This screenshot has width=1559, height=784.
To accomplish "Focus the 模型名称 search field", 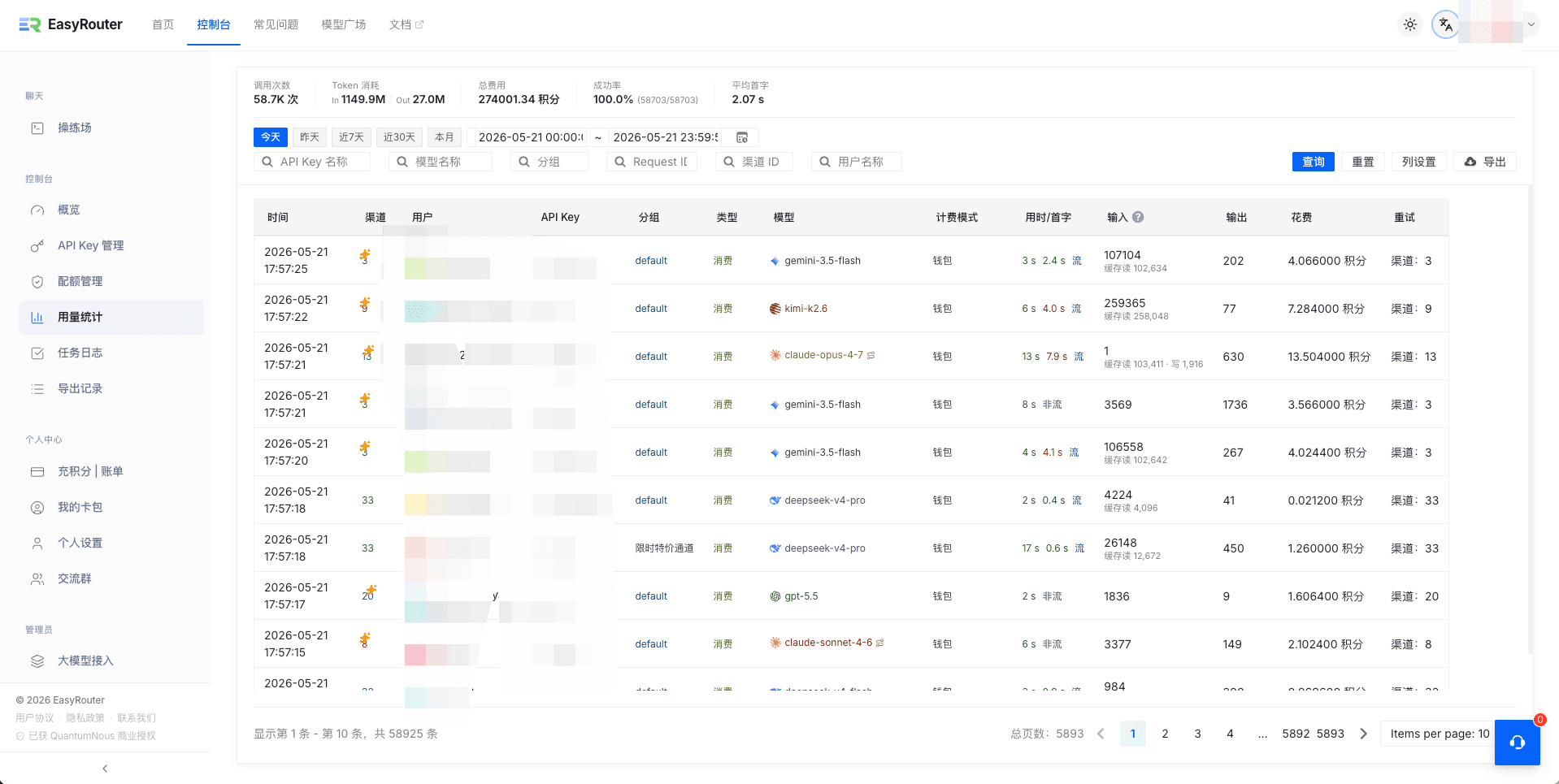I will pyautogui.click(x=441, y=162).
